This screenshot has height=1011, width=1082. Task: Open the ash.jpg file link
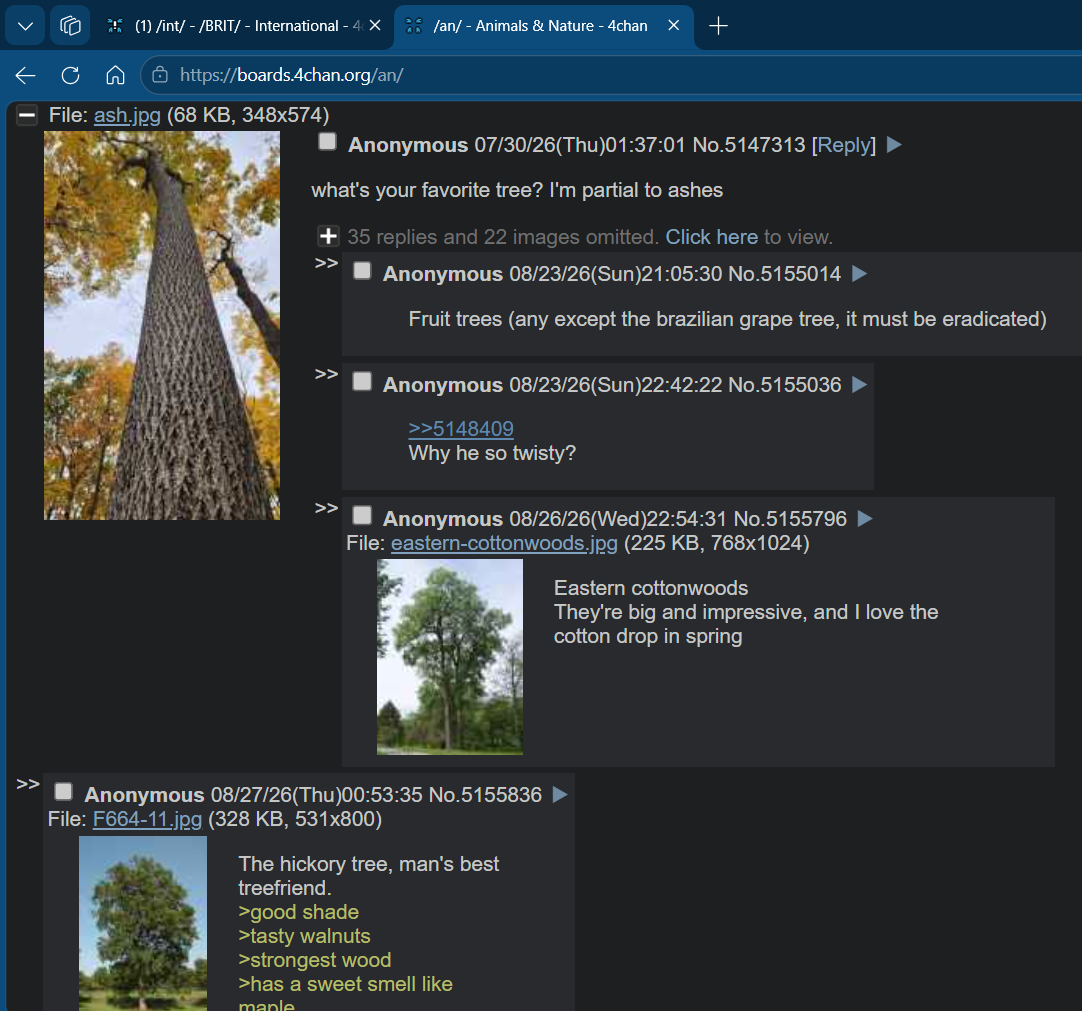127,115
